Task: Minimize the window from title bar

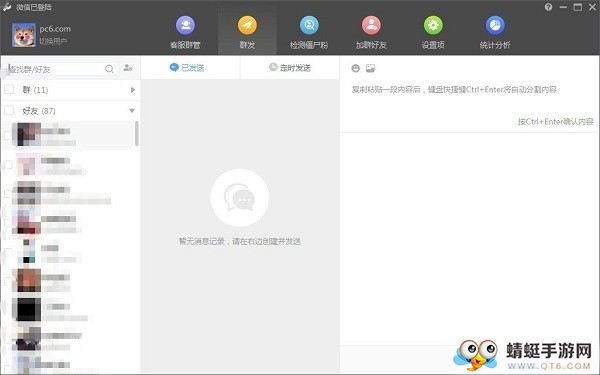Action: 563,7
